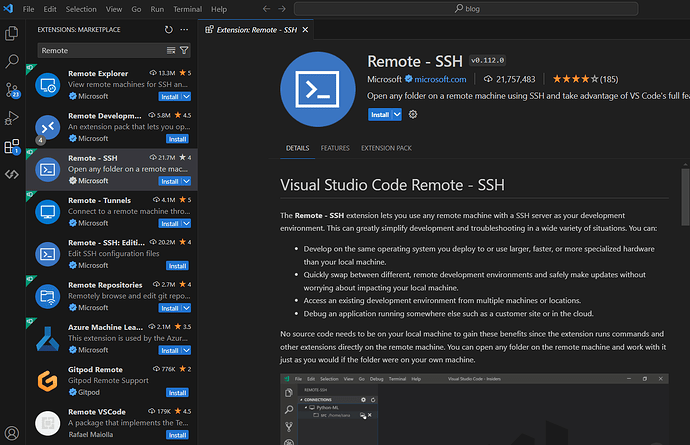Install the Gitpod Remote extension
690x445 pixels.
pos(177,392)
